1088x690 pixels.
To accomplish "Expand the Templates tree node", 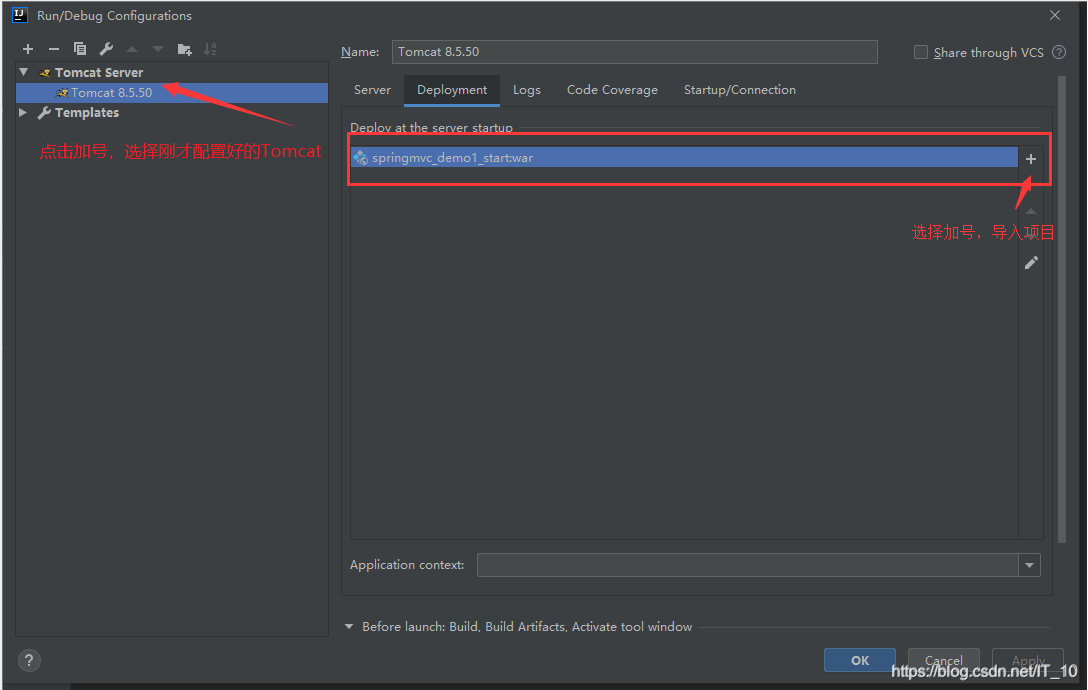I will click(x=24, y=112).
